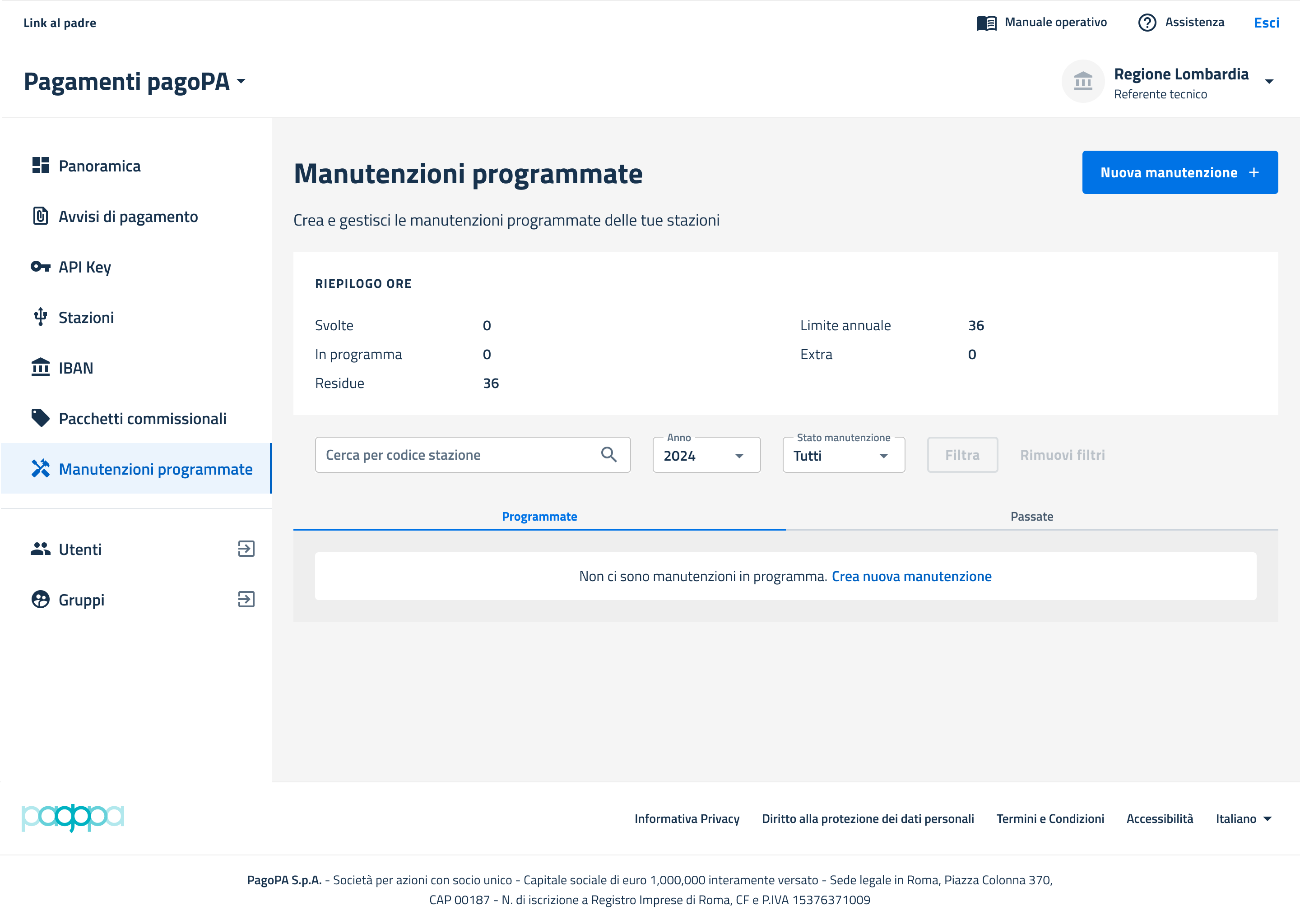Click the Stazioni USB icon

pos(41,317)
